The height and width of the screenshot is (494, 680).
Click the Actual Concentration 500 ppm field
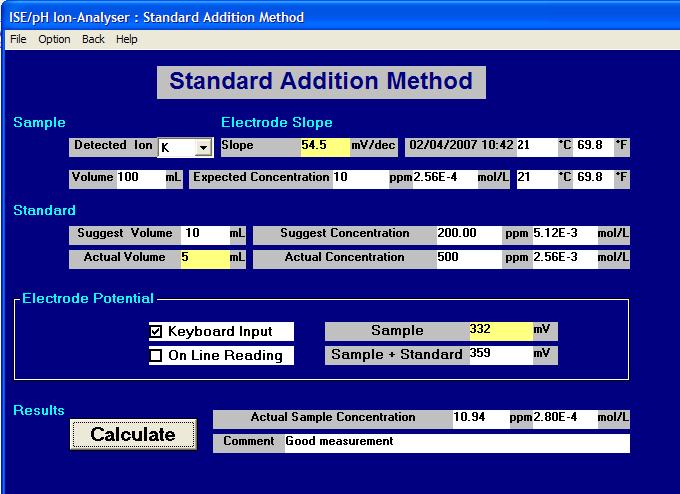[x=469, y=258]
